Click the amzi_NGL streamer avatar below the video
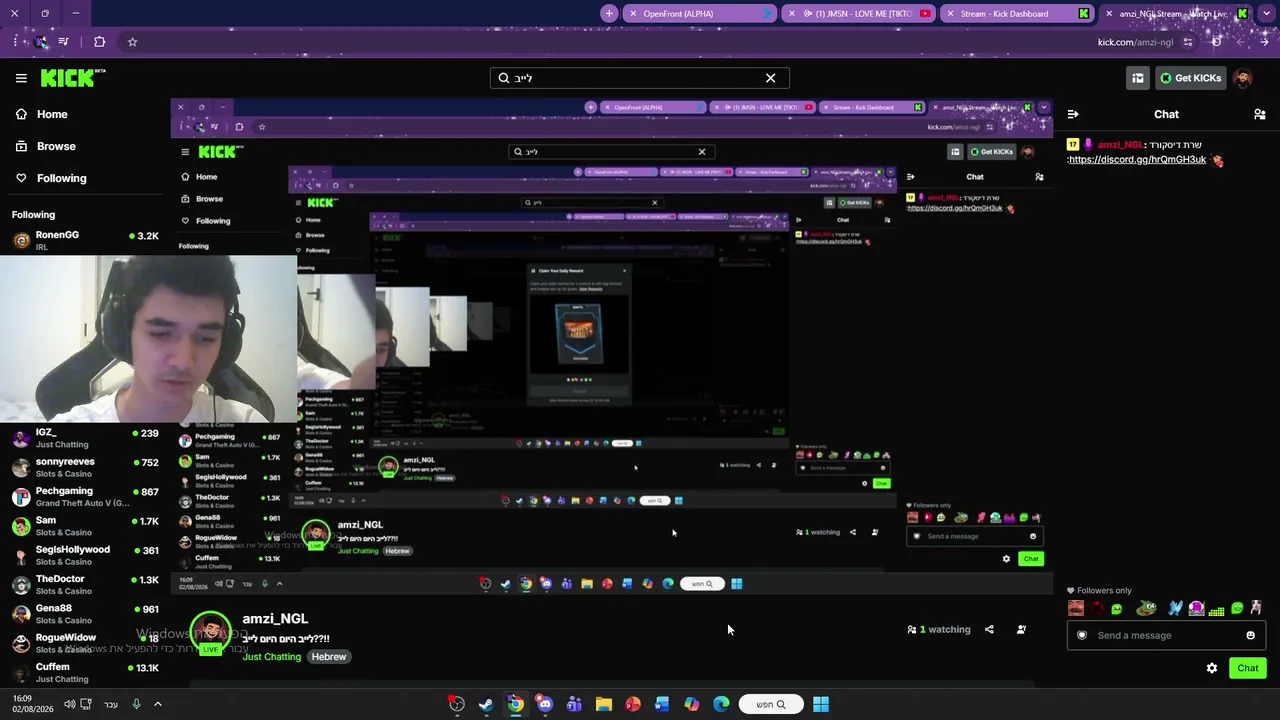The width and height of the screenshot is (1280, 720). tap(210, 633)
